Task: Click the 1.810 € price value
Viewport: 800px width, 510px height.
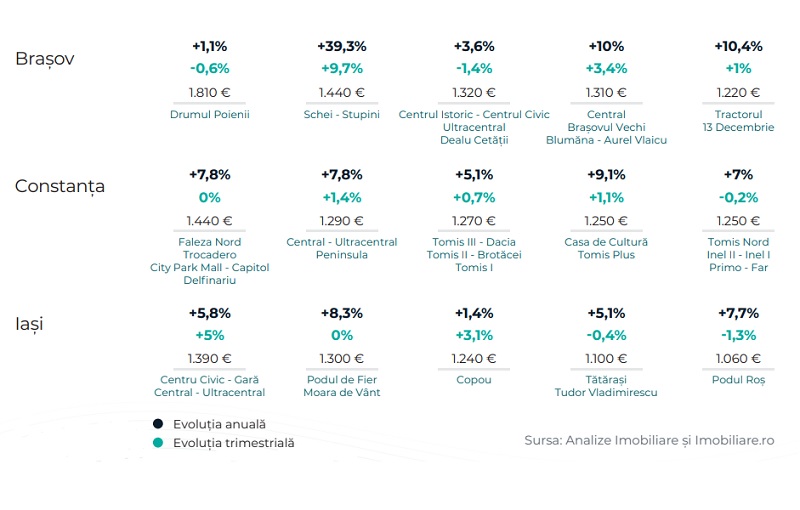Action: click(x=210, y=93)
